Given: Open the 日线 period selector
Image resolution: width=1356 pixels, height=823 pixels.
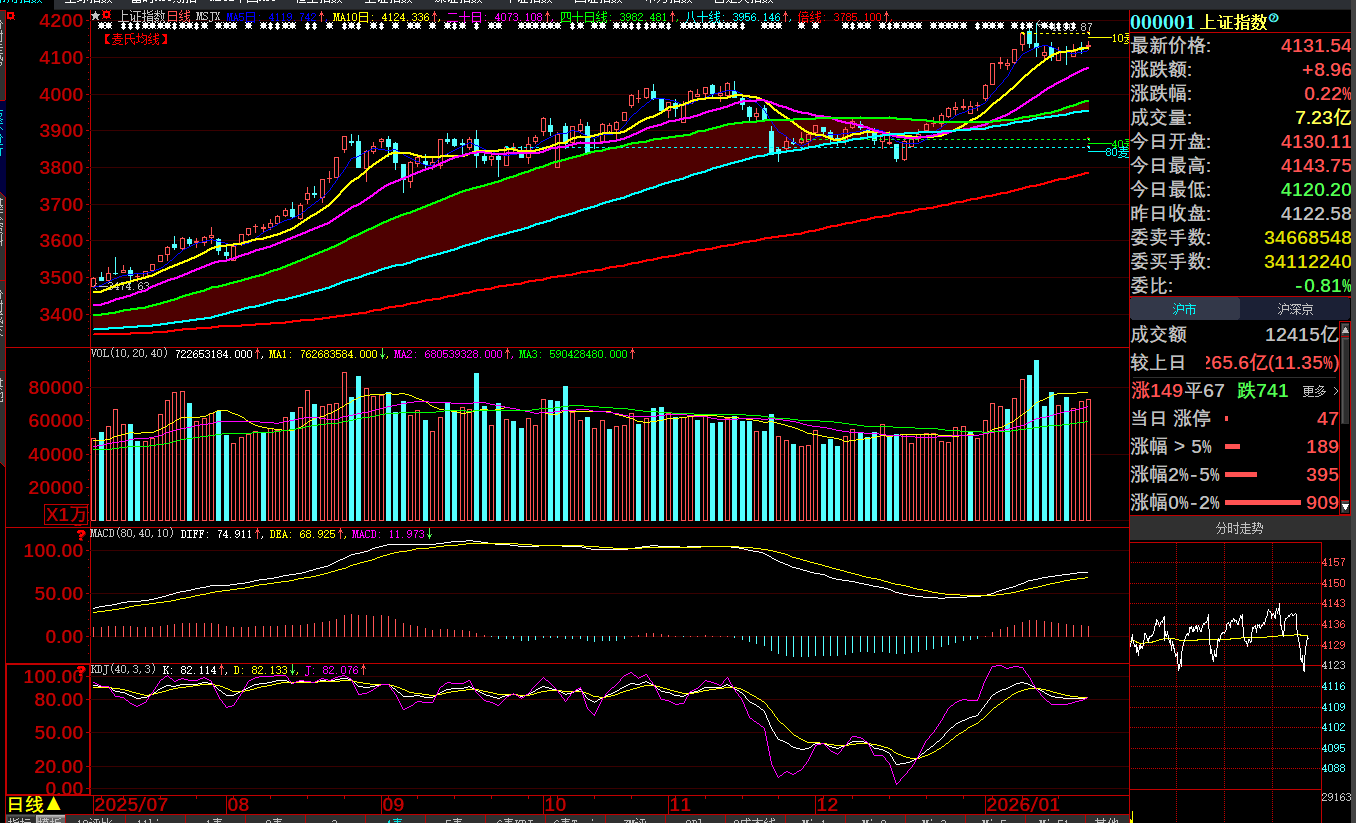Looking at the screenshot, I should click(x=34, y=804).
